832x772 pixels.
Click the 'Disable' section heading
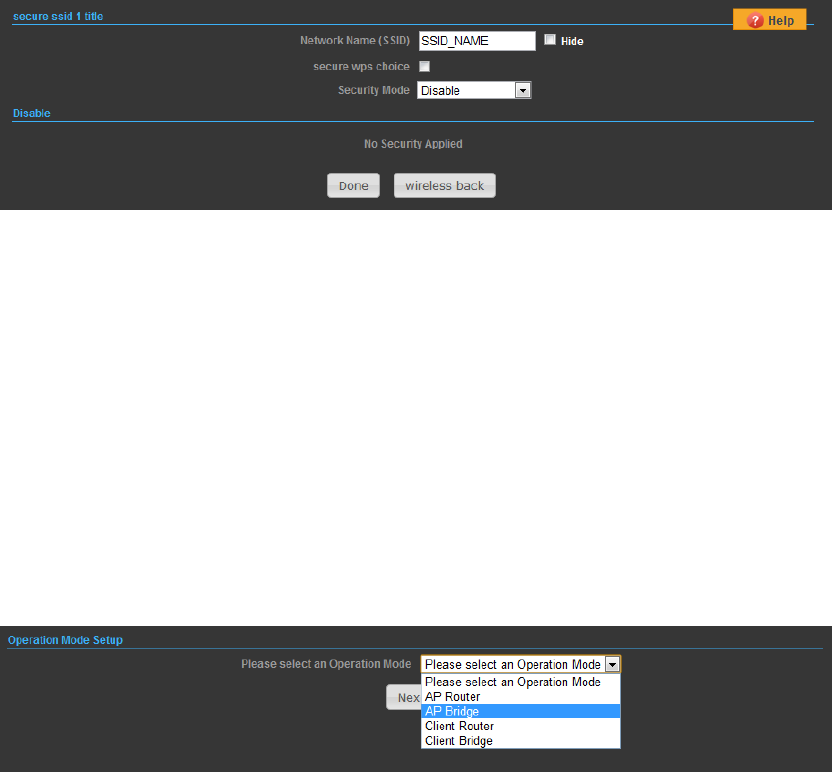coord(32,113)
